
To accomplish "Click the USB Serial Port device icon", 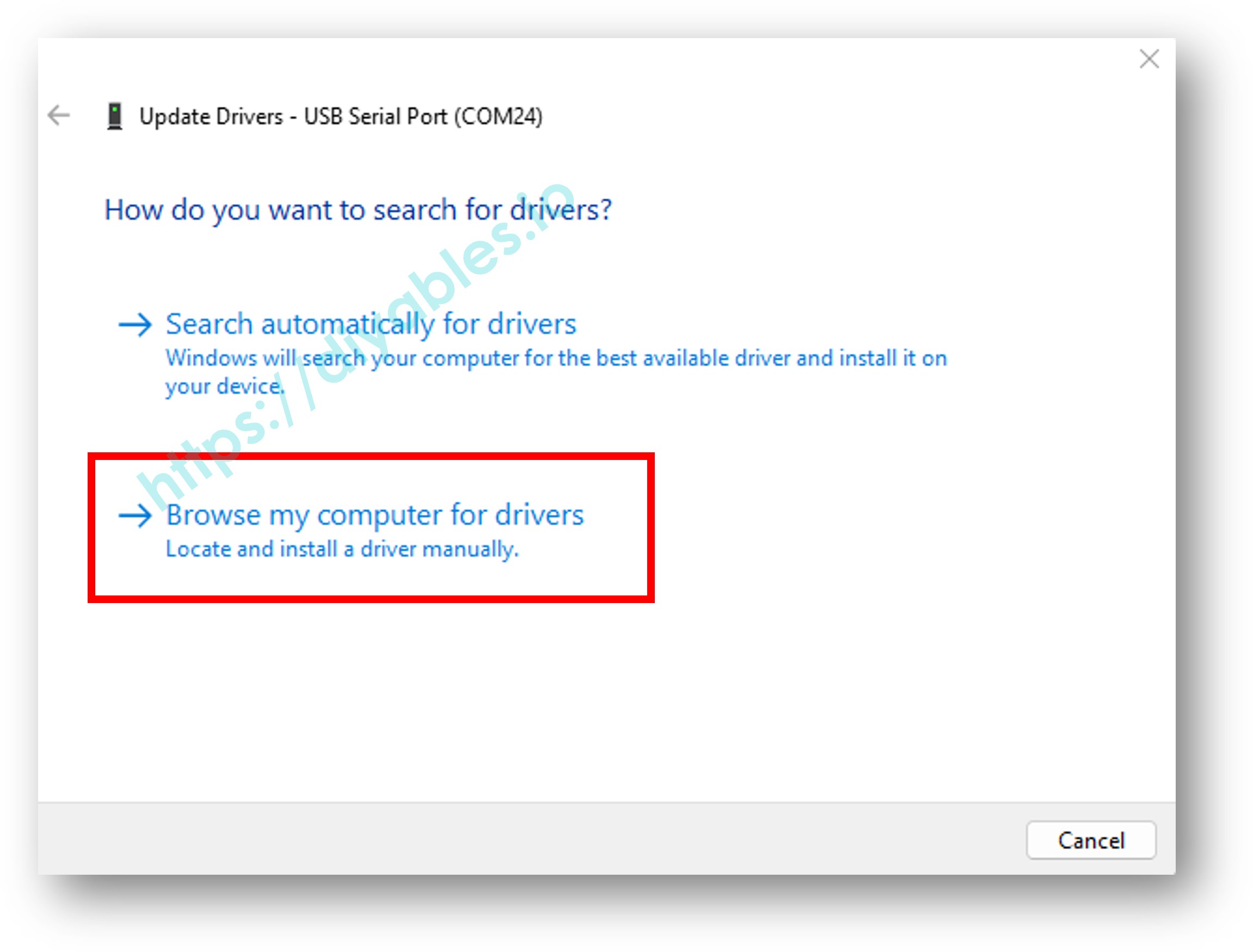I will pyautogui.click(x=114, y=116).
